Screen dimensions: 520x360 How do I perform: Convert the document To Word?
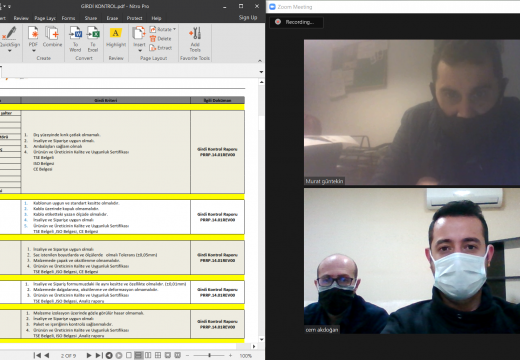tap(75, 33)
